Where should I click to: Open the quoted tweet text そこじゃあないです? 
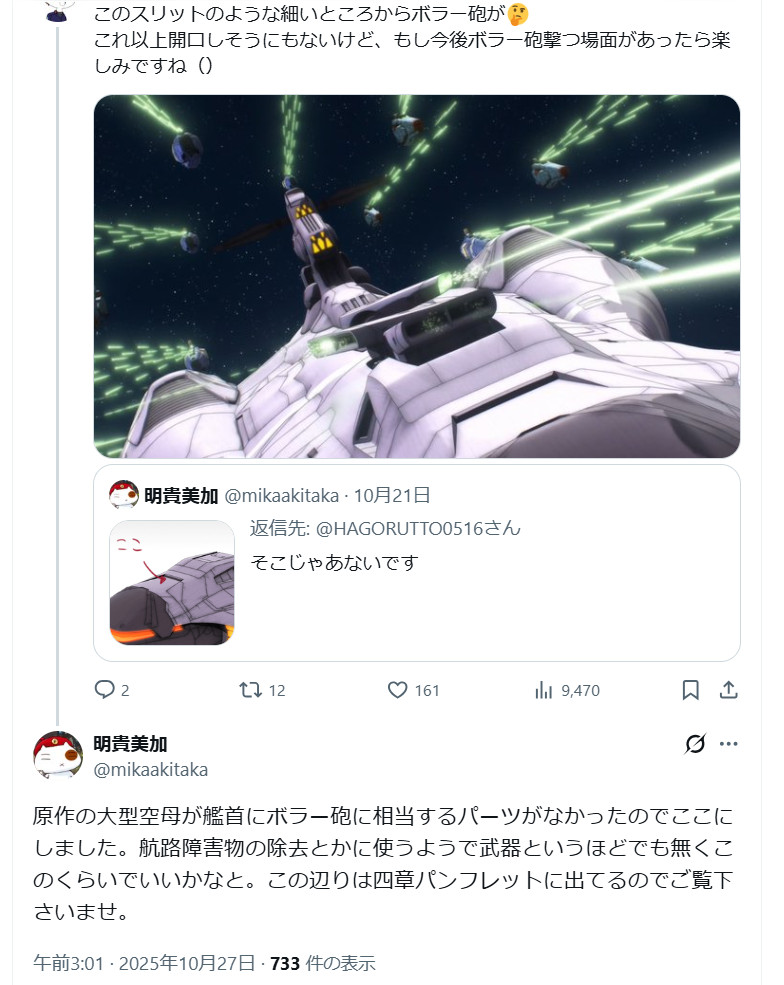(334, 562)
